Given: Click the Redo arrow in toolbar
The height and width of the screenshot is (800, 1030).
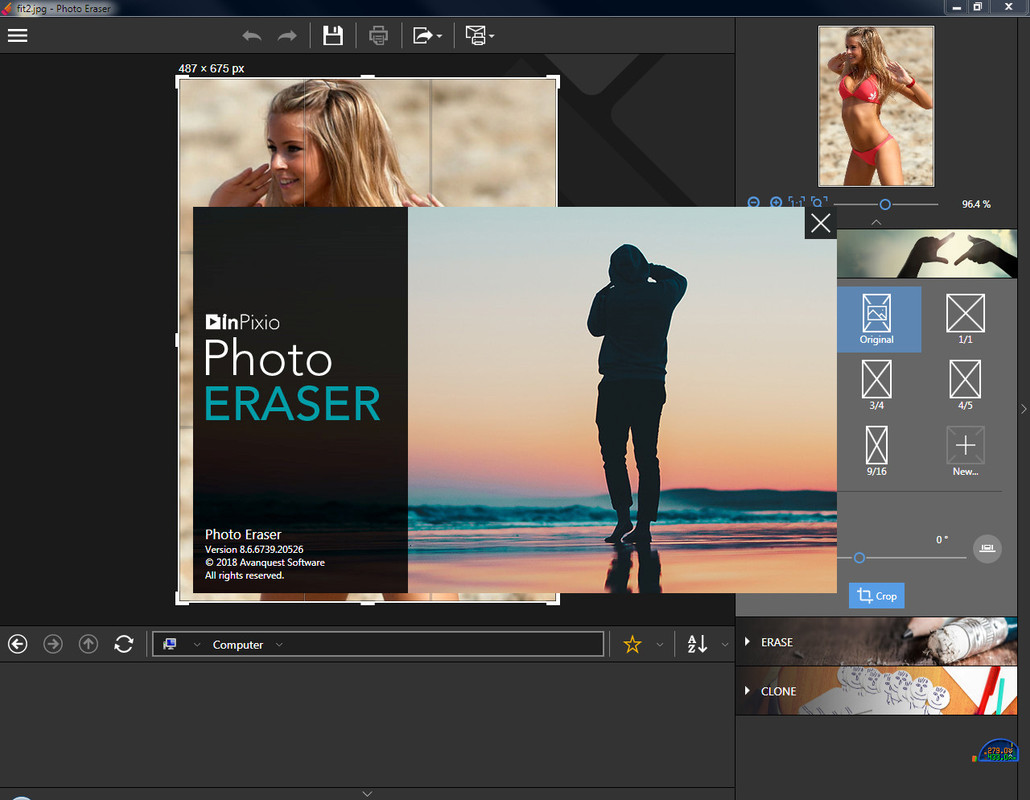Looking at the screenshot, I should click(287, 36).
